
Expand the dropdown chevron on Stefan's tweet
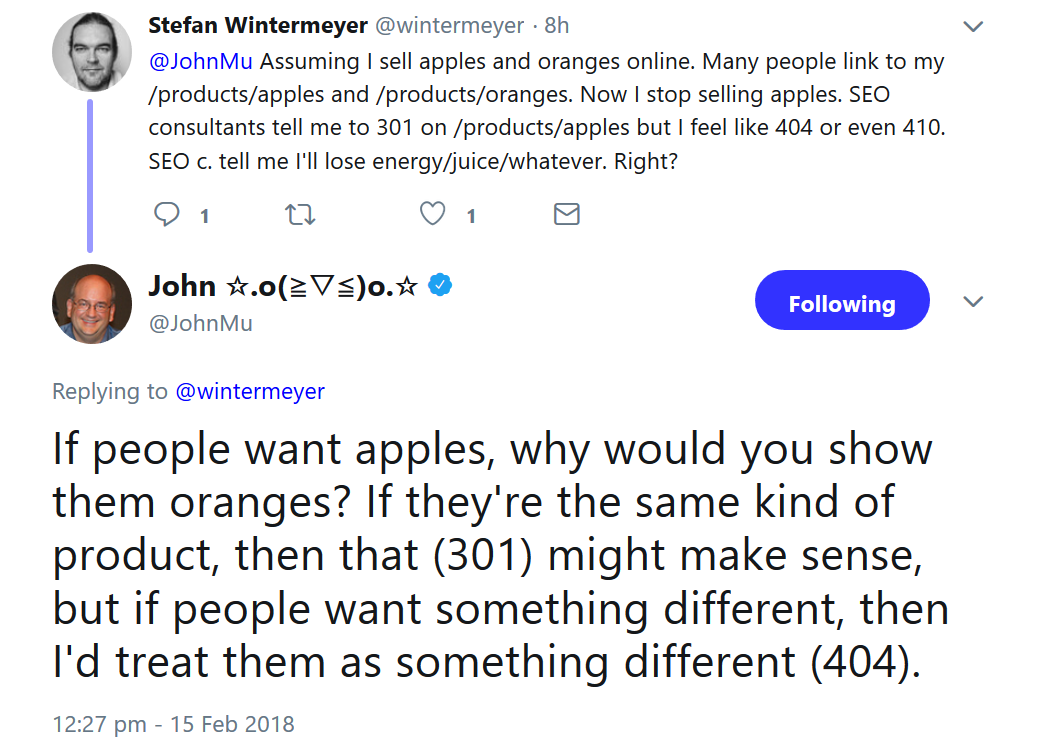point(971,25)
